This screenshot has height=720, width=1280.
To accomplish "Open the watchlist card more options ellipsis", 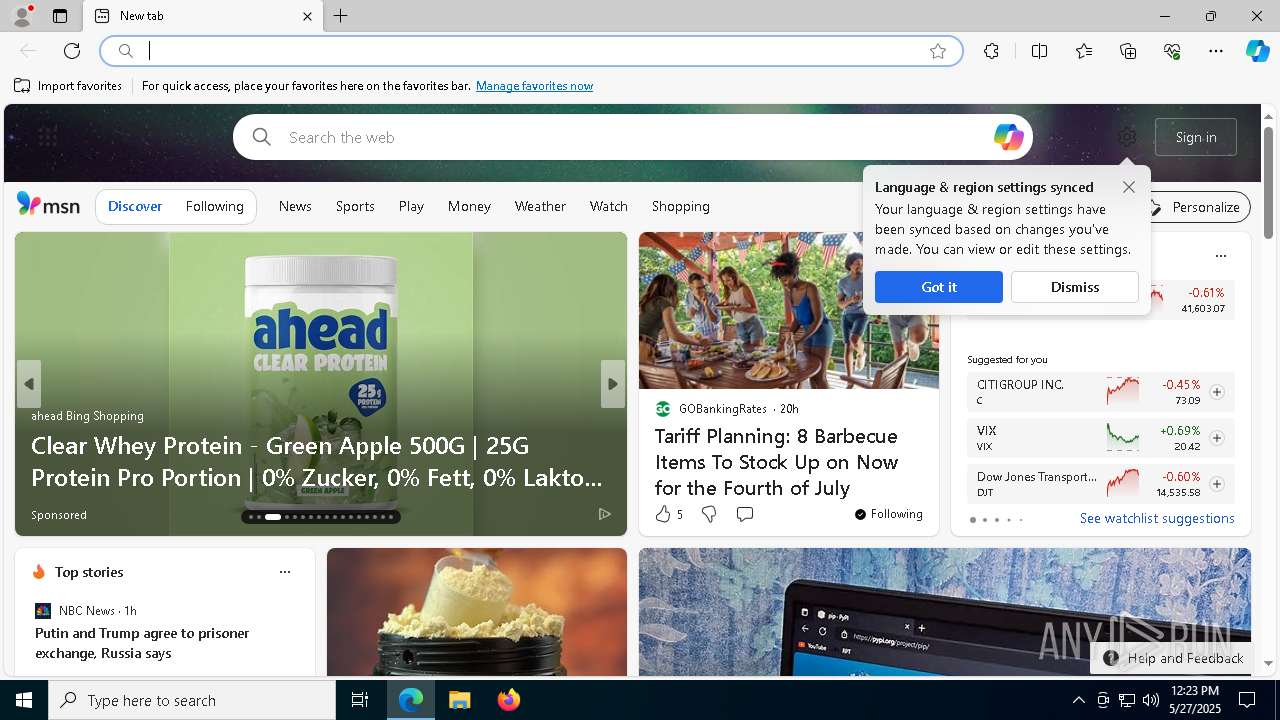I will [1220, 256].
